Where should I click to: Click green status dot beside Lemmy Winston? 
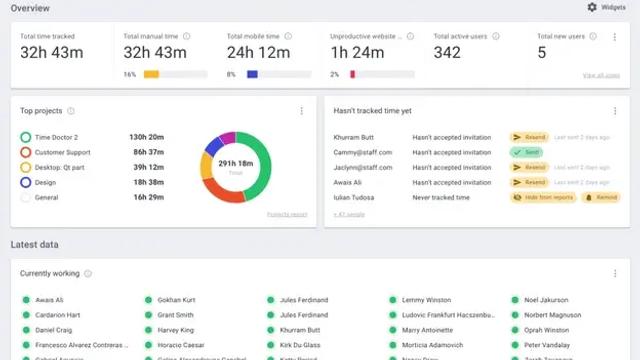(x=393, y=300)
